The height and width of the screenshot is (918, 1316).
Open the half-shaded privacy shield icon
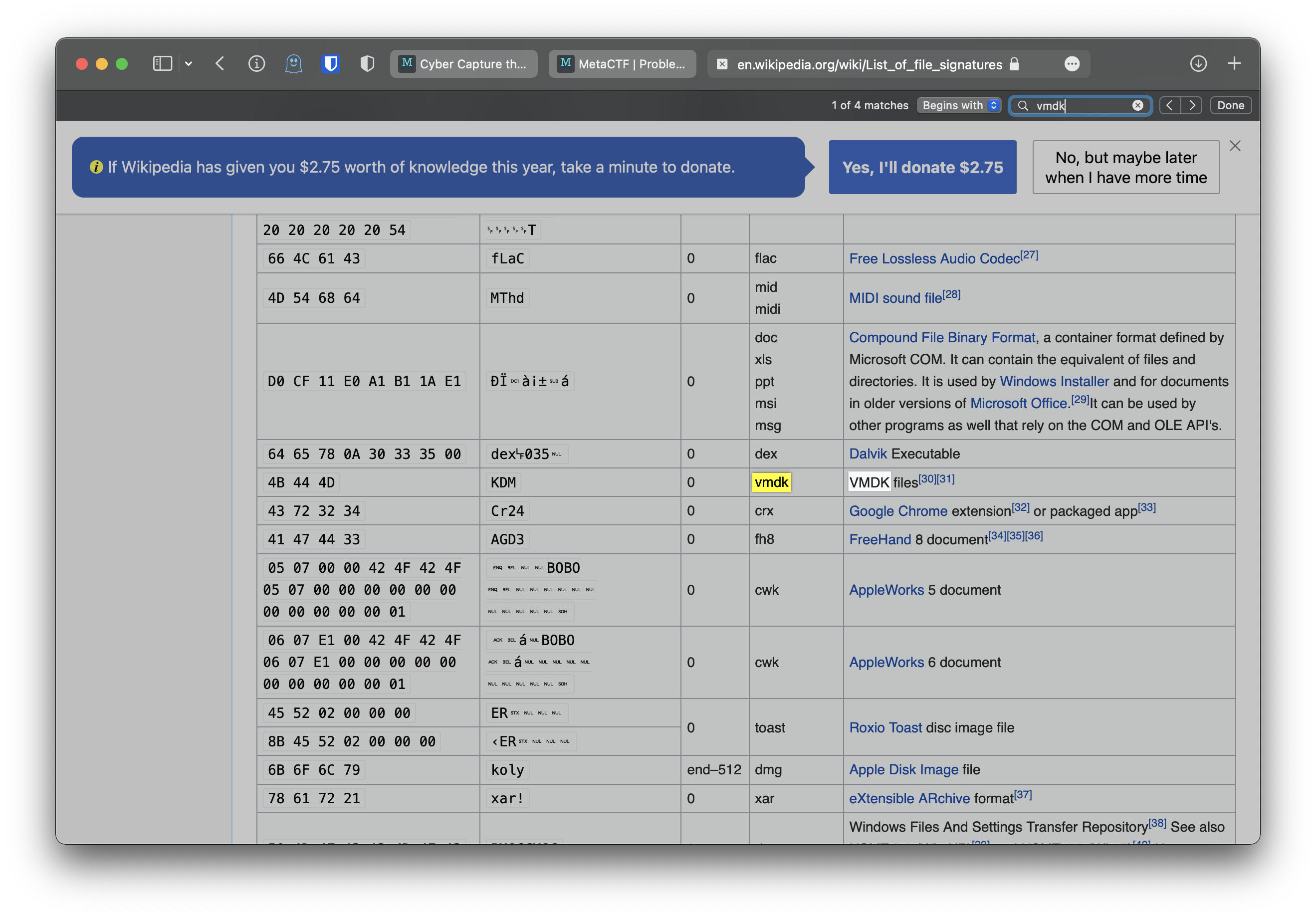(x=367, y=64)
